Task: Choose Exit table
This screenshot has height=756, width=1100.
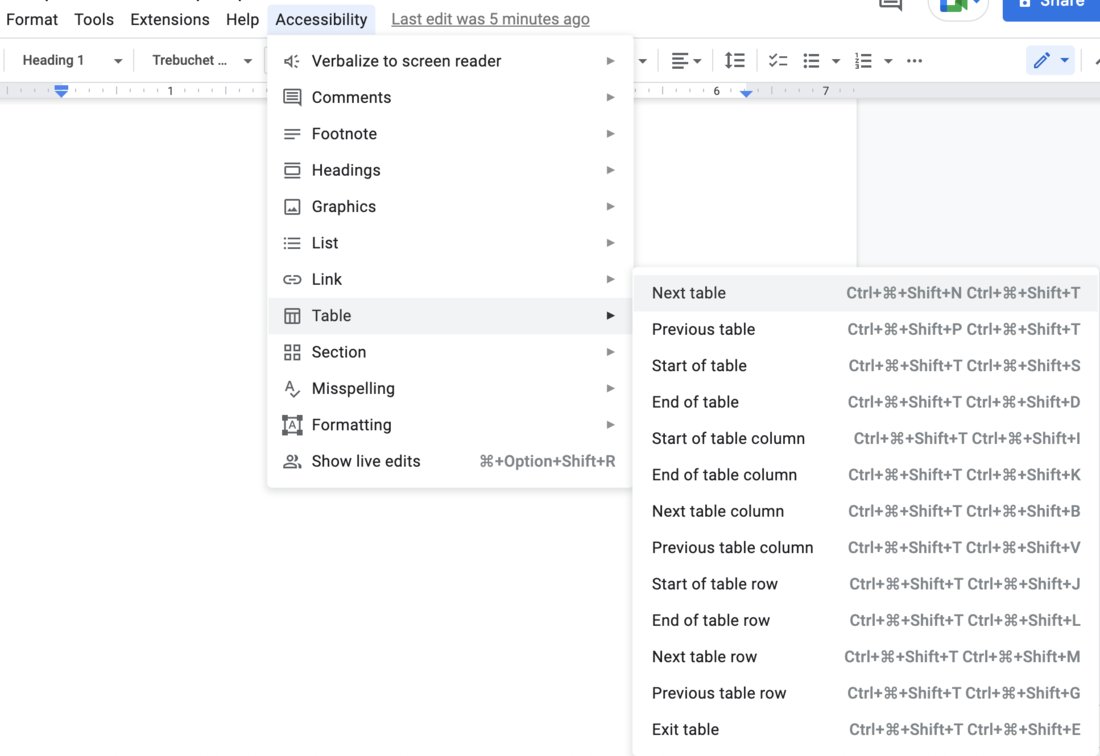Action: pos(865,730)
